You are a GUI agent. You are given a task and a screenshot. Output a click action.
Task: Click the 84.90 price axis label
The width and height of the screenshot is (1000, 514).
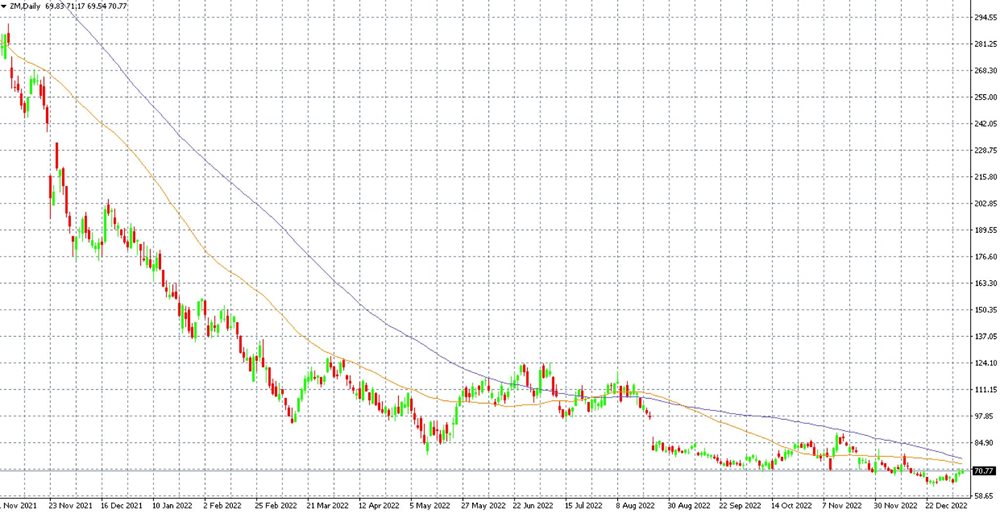click(x=984, y=443)
